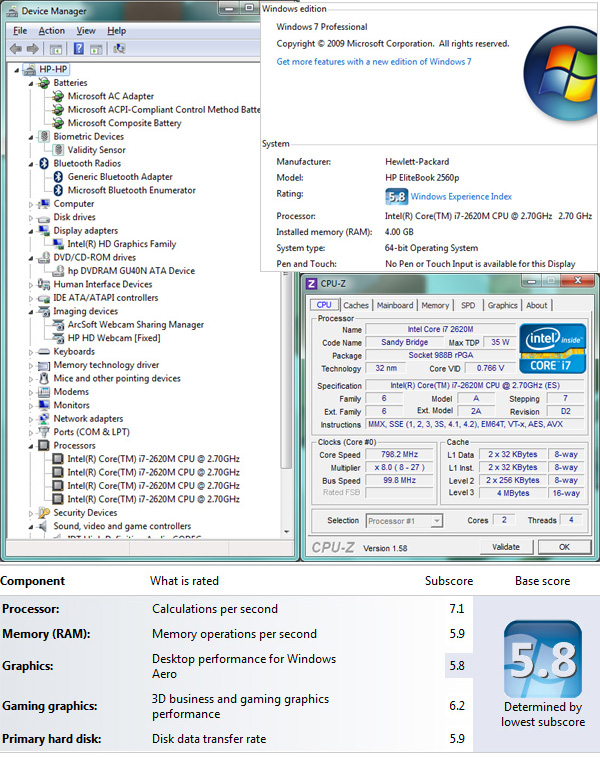Open Get more features with new edition link

tap(374, 62)
